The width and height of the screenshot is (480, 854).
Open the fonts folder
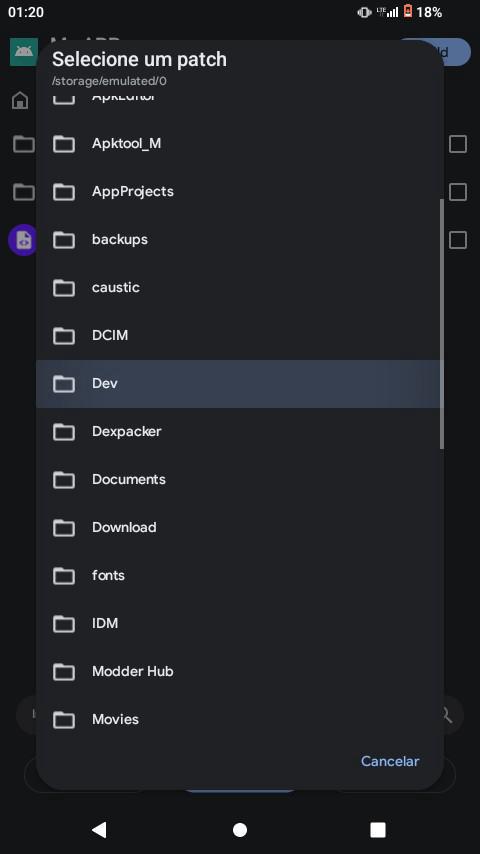point(240,575)
